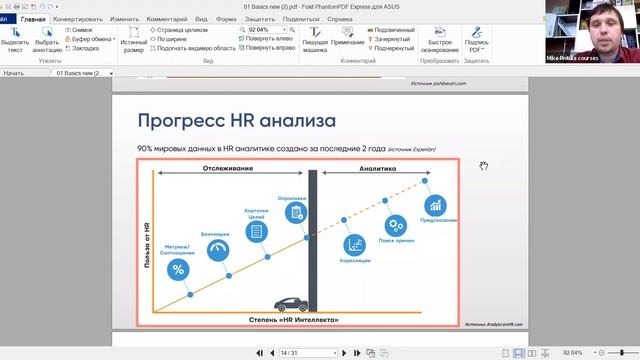Click the Прогресс HR анализа slide heading
The image size is (640, 360).
(237, 121)
